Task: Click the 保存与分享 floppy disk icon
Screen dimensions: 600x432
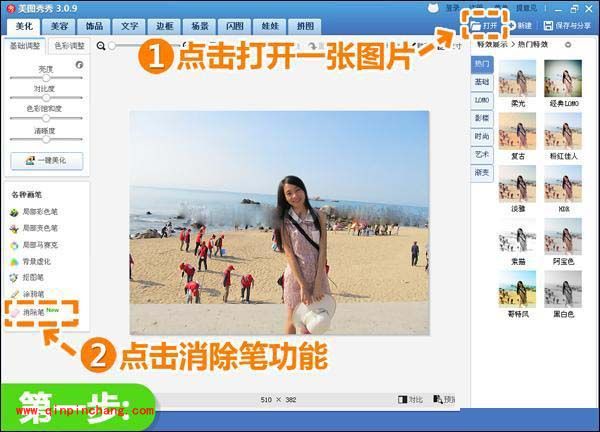Action: coord(548,26)
